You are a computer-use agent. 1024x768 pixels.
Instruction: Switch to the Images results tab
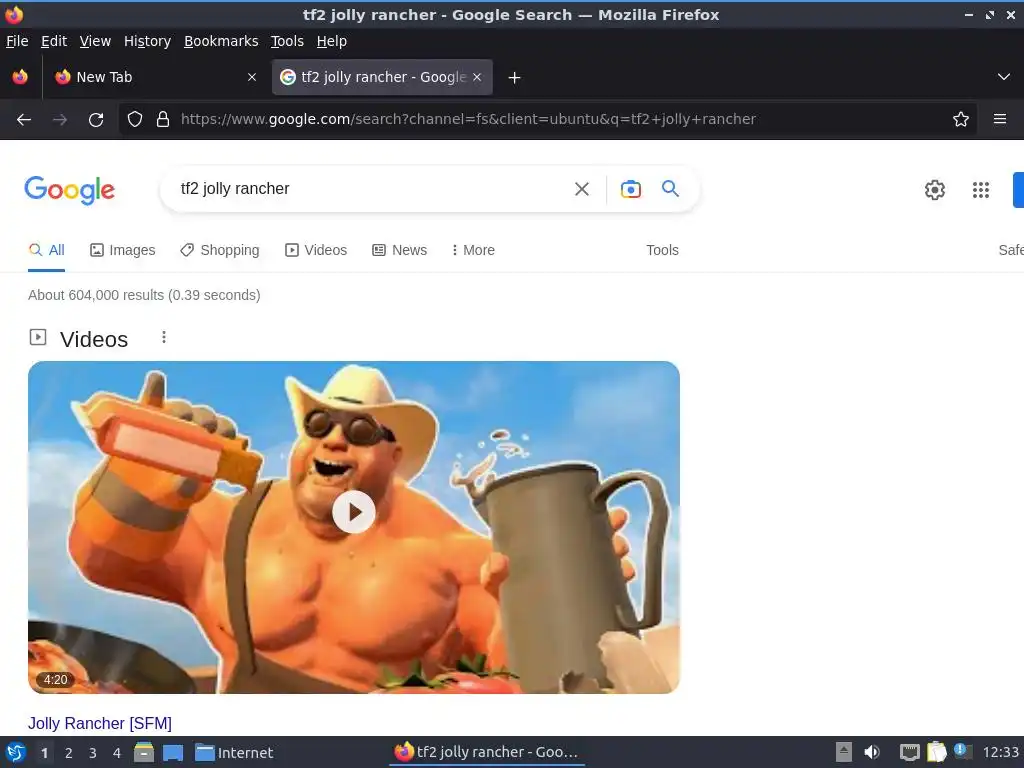[x=122, y=250]
